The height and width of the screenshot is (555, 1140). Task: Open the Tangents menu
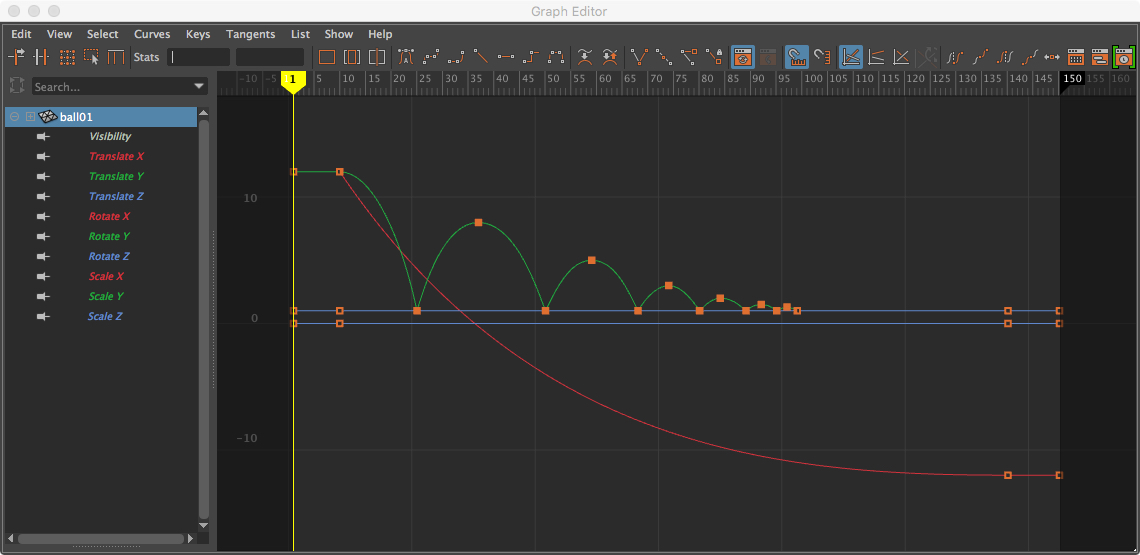click(250, 34)
